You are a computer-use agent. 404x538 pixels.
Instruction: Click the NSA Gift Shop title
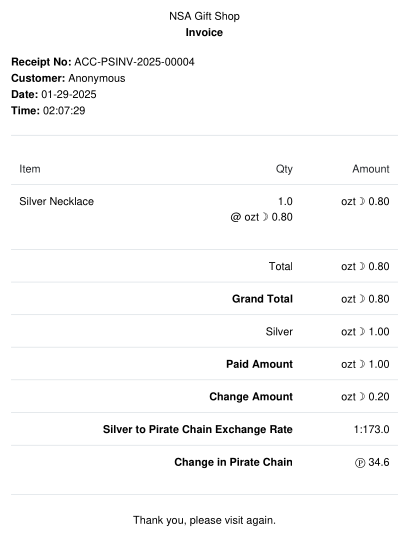click(x=204, y=16)
